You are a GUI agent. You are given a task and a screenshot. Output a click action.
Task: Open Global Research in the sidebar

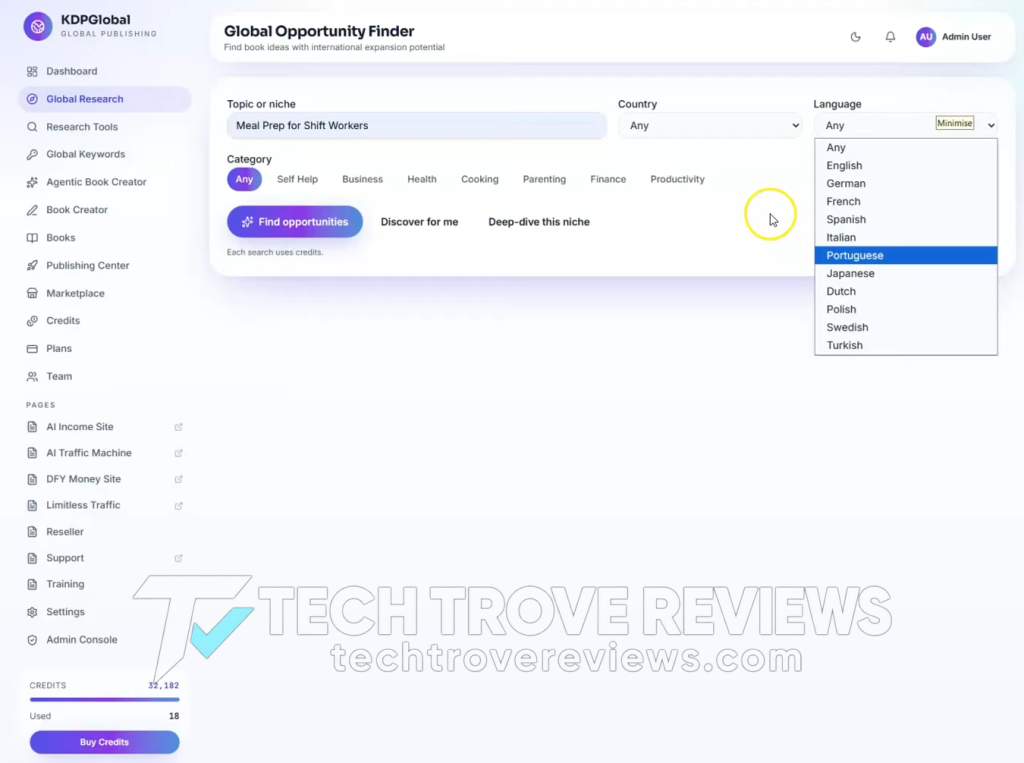(104, 99)
